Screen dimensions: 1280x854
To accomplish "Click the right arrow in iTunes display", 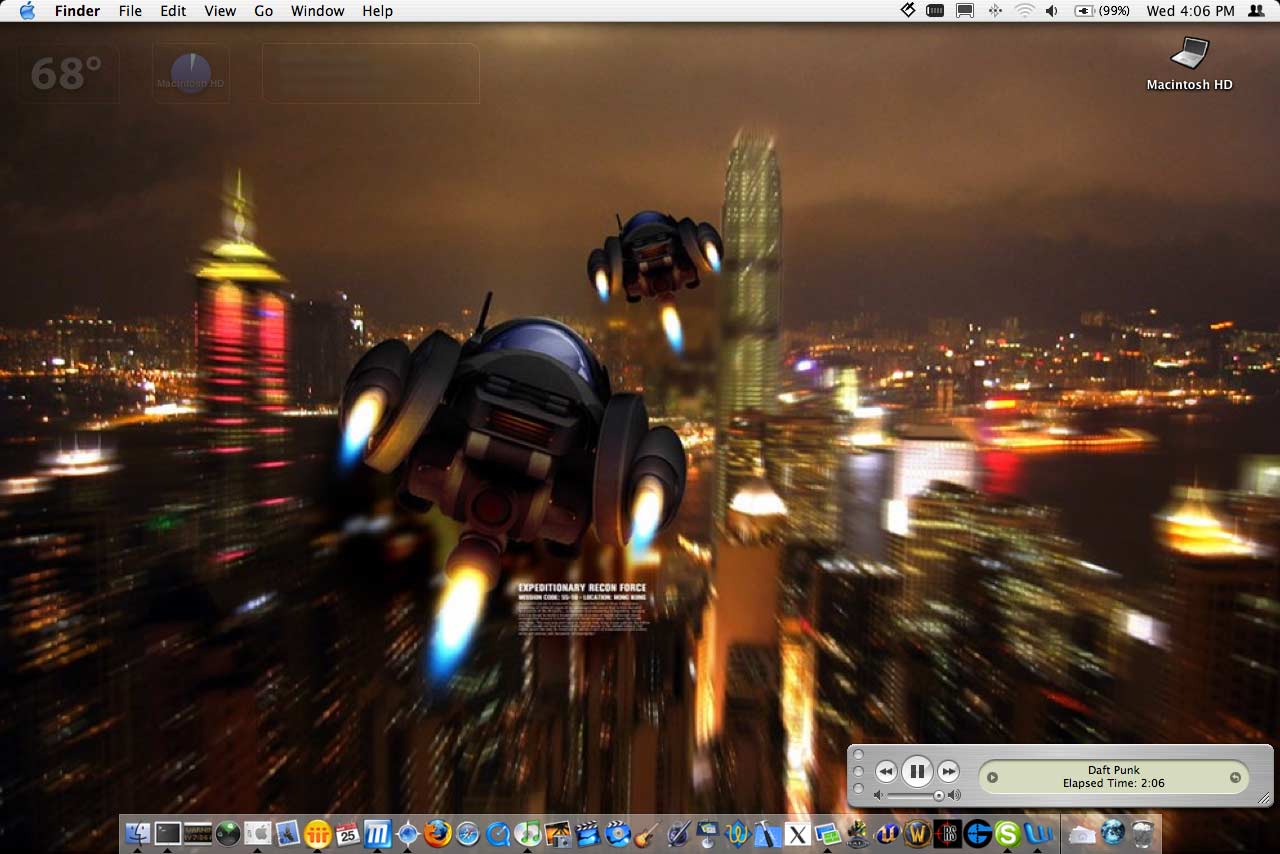I will coord(1235,777).
